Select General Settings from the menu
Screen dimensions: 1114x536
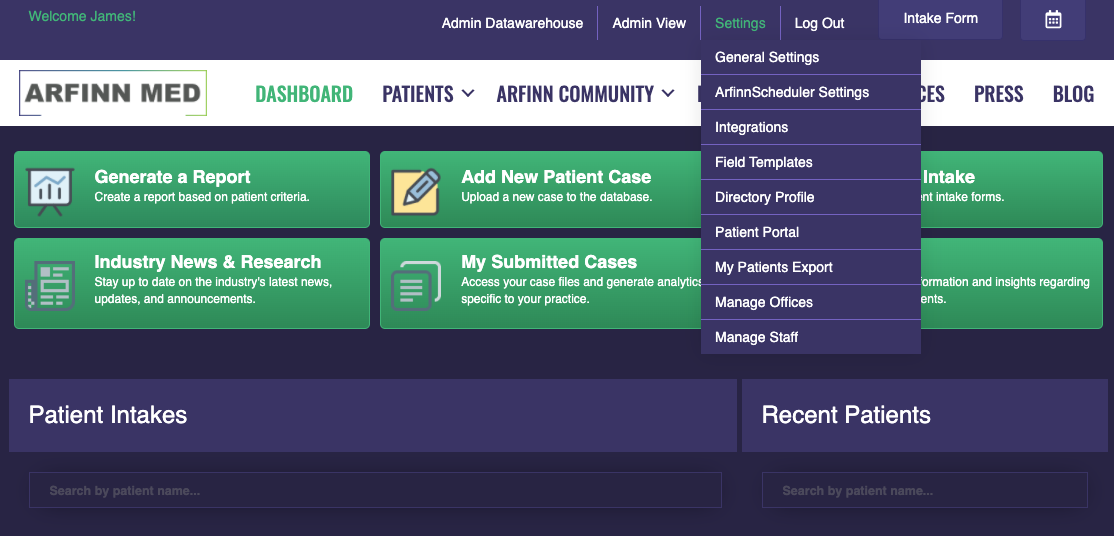tap(767, 57)
